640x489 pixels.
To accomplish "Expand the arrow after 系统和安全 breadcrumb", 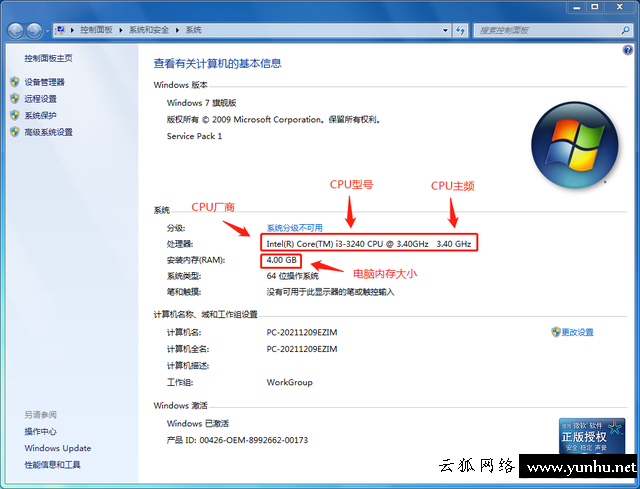I will point(178,30).
